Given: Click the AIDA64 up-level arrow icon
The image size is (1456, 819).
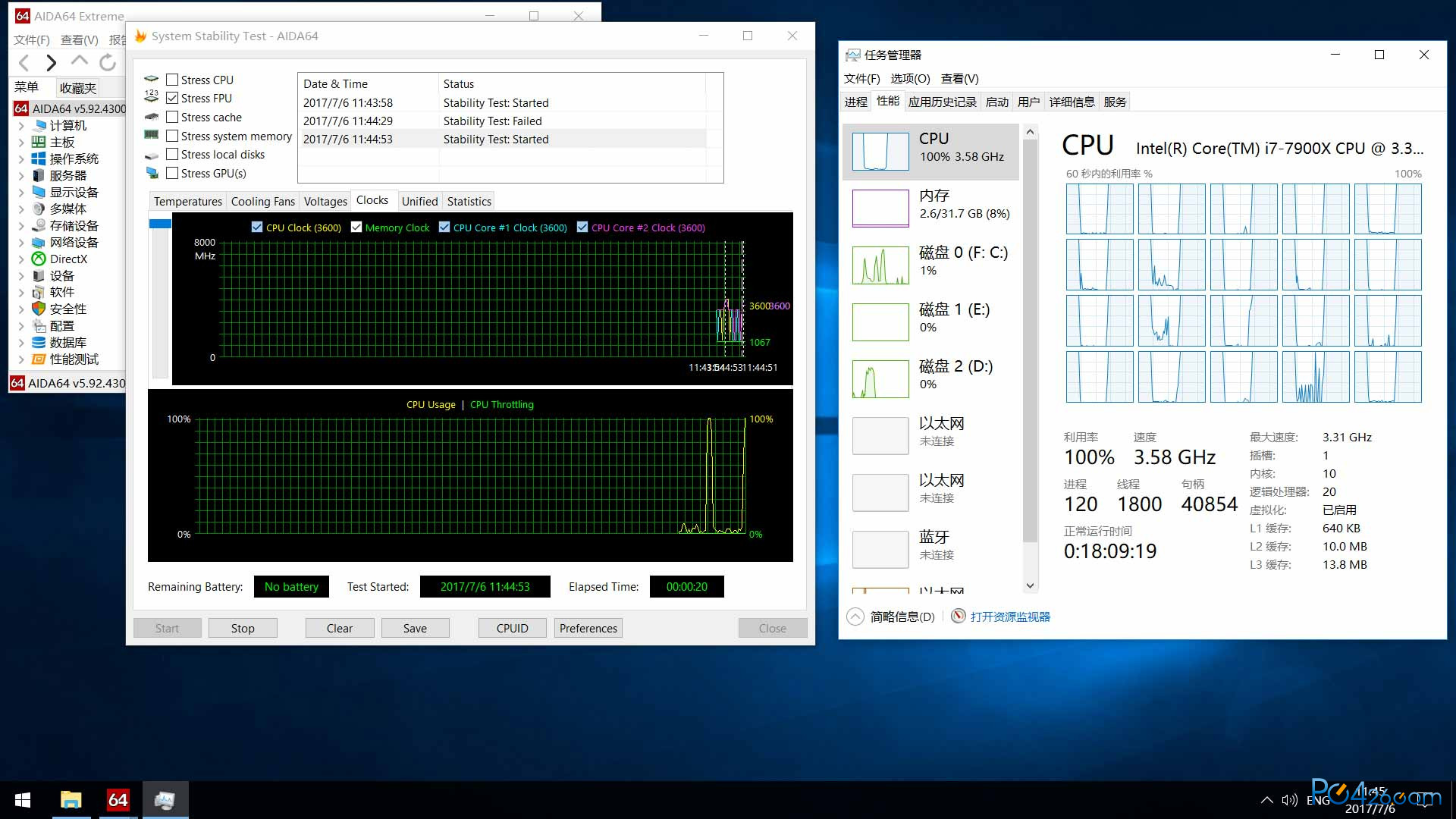Looking at the screenshot, I should (80, 62).
